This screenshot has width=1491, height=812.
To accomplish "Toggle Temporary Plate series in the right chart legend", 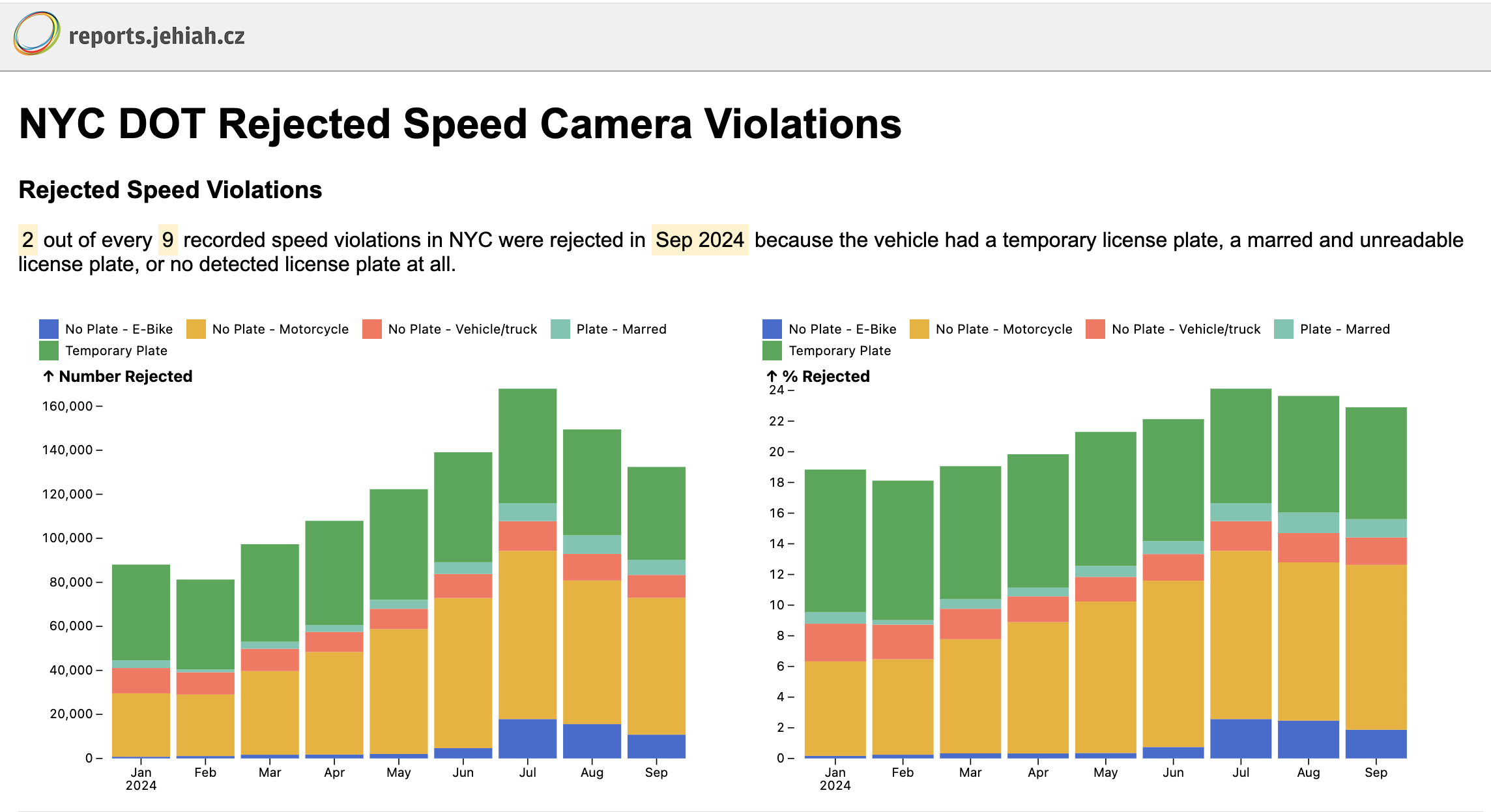I will point(772,351).
